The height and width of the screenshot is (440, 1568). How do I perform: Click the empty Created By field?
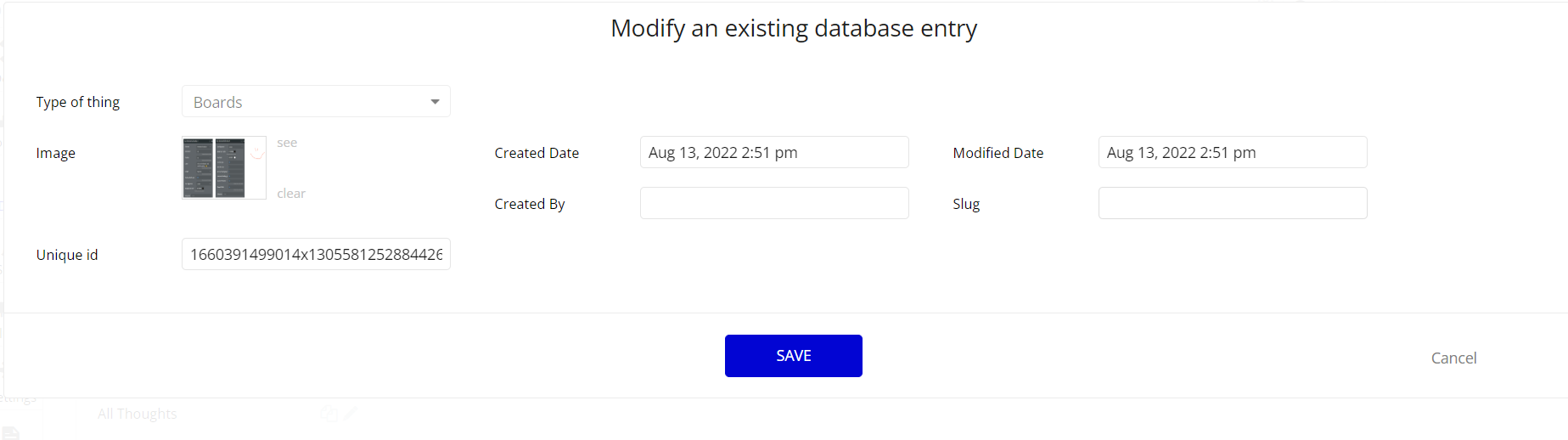774,203
